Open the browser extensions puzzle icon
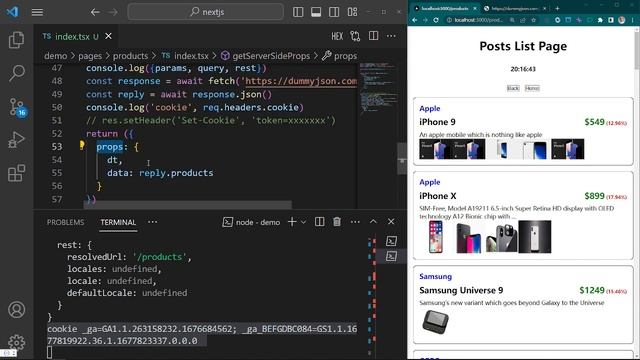 point(600,20)
